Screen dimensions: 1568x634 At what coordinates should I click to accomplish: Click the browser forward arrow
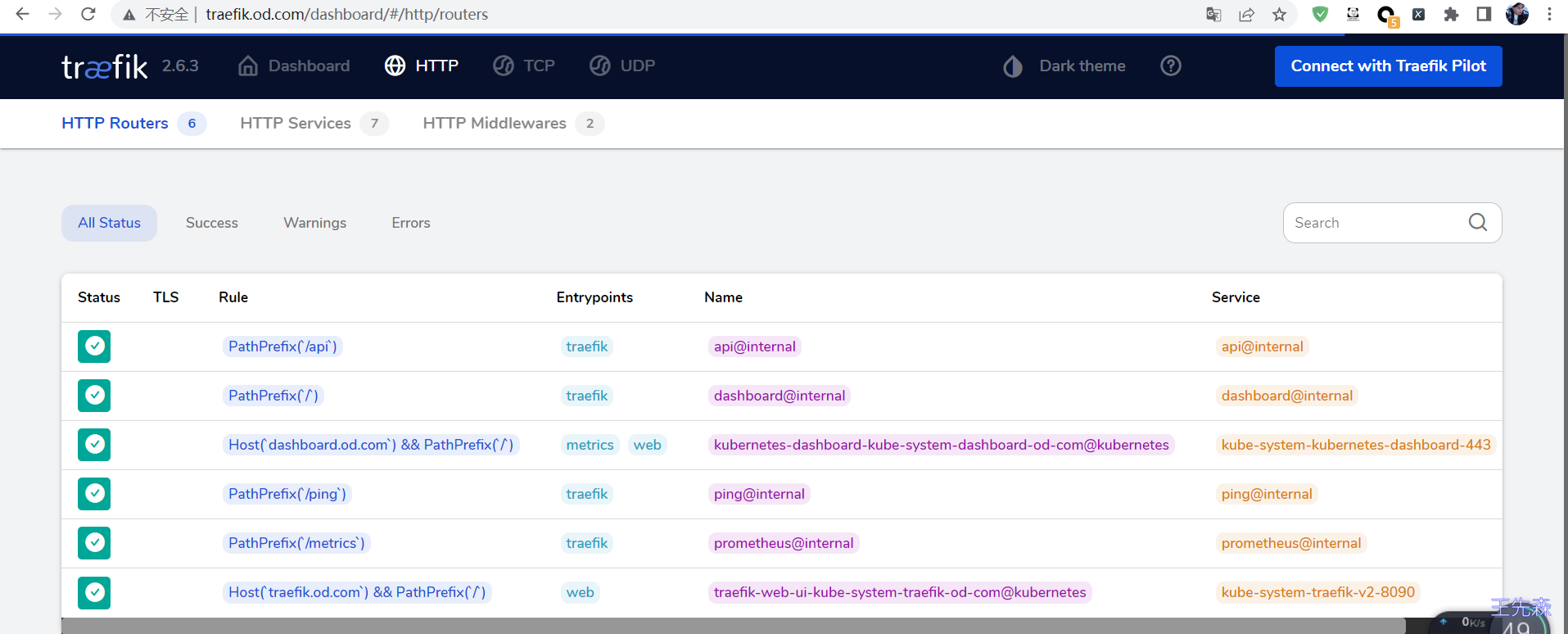tap(55, 14)
